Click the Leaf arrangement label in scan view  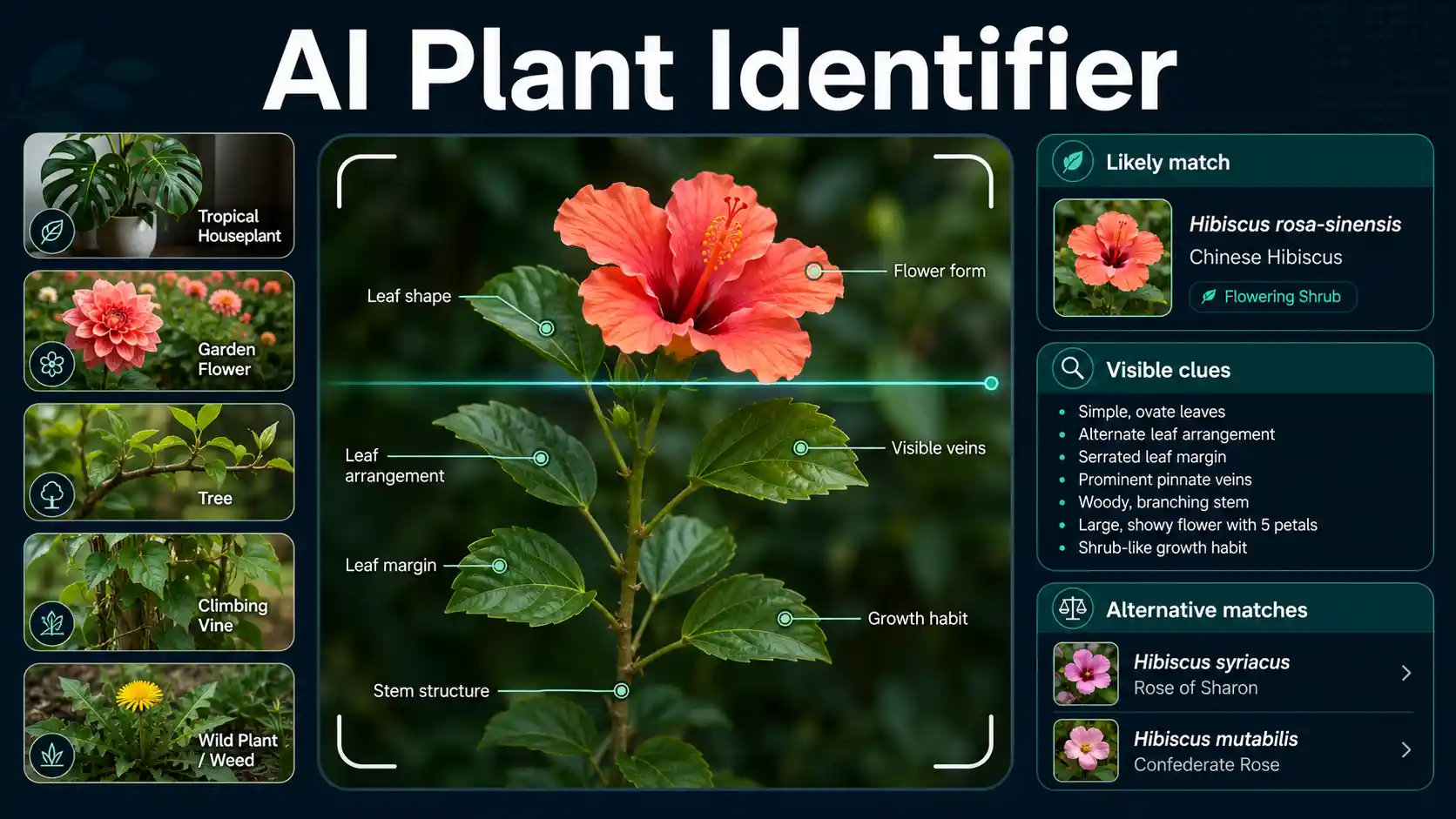tap(394, 466)
